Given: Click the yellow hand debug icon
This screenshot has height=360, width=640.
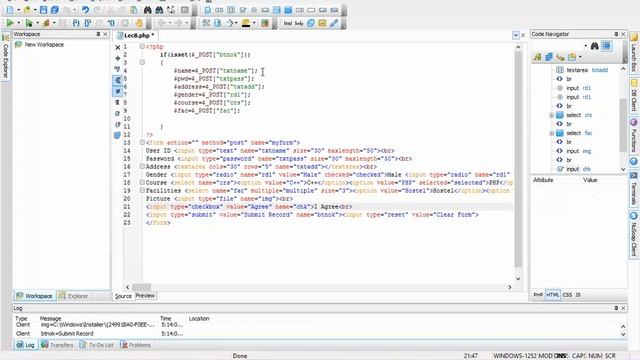Looking at the screenshot, I should (x=139, y=23).
